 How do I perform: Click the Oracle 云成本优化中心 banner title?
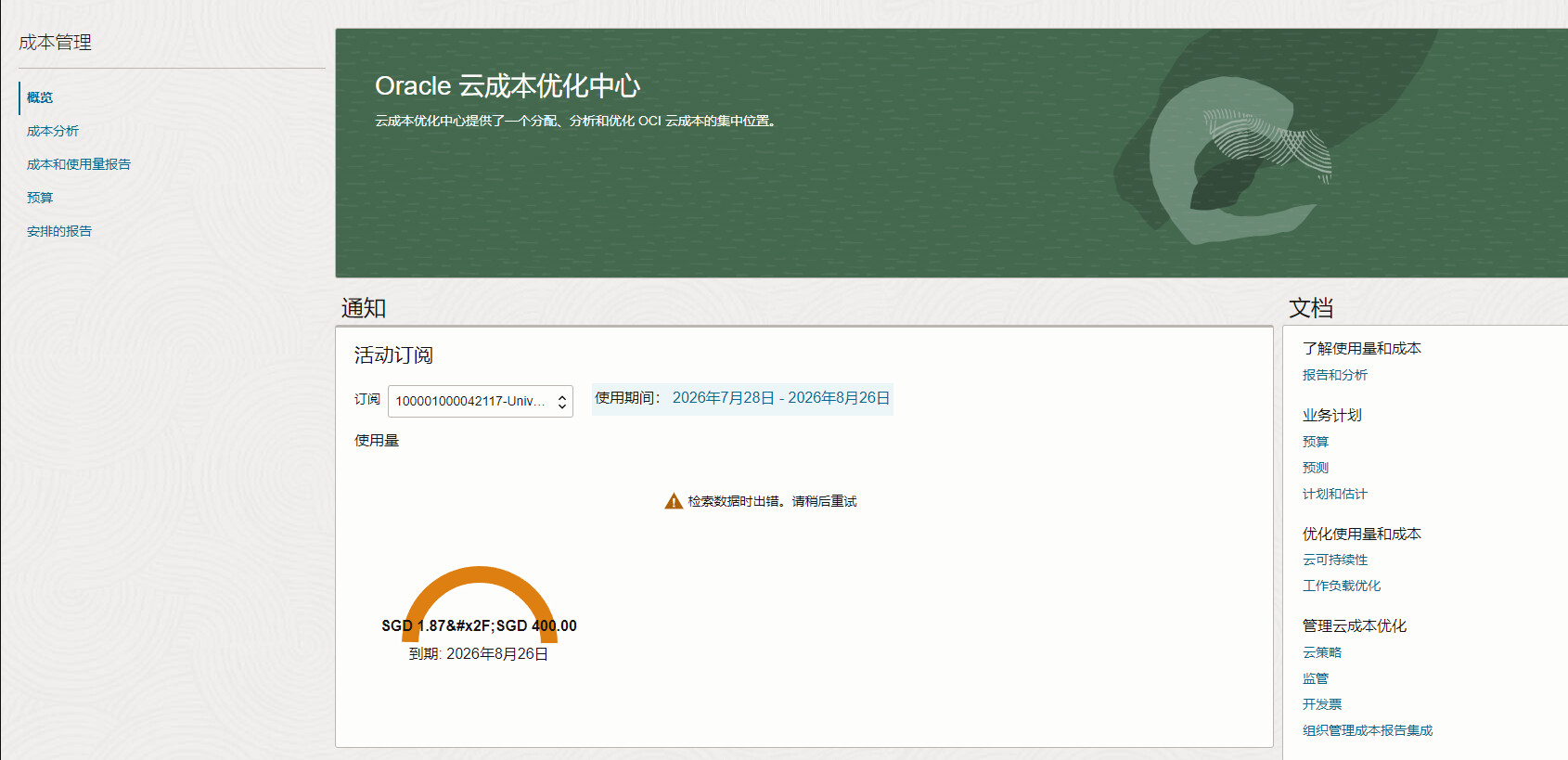click(x=508, y=85)
